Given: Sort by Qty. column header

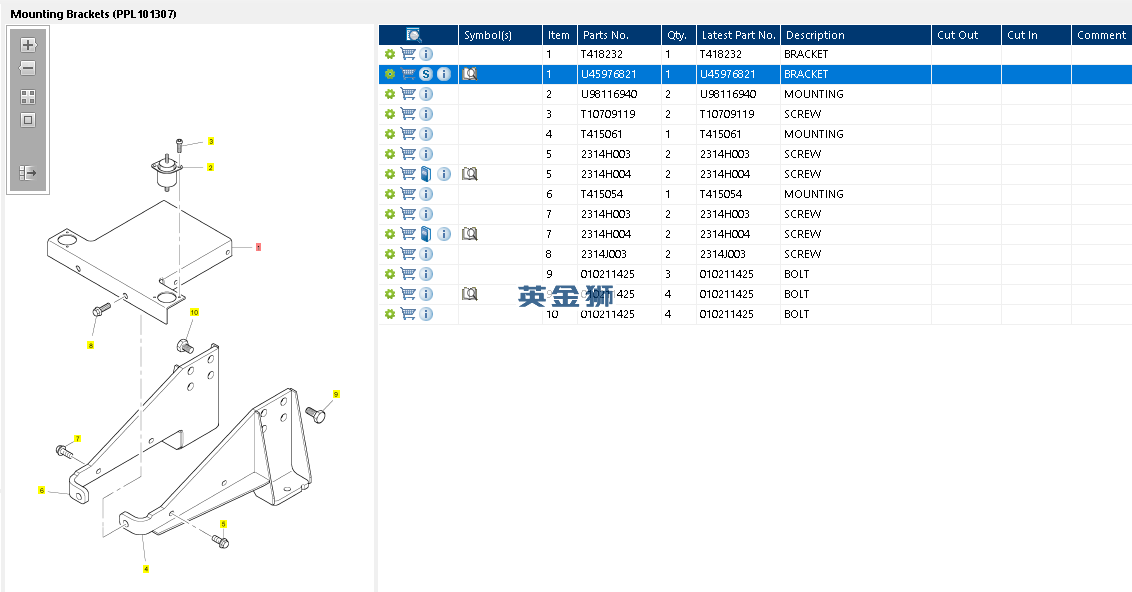Looking at the screenshot, I should (679, 35).
